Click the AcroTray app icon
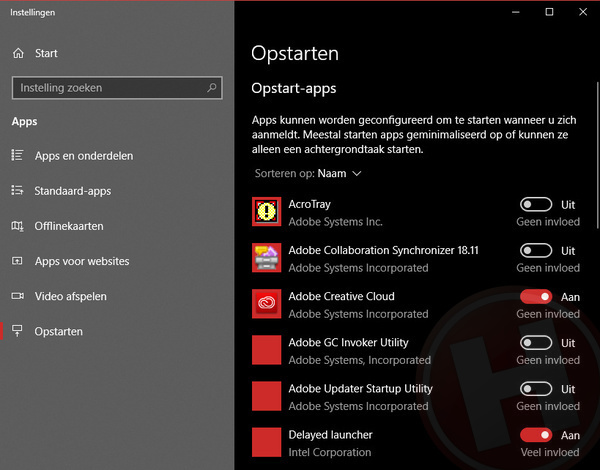Viewport: 600px width, 470px height. [266, 211]
